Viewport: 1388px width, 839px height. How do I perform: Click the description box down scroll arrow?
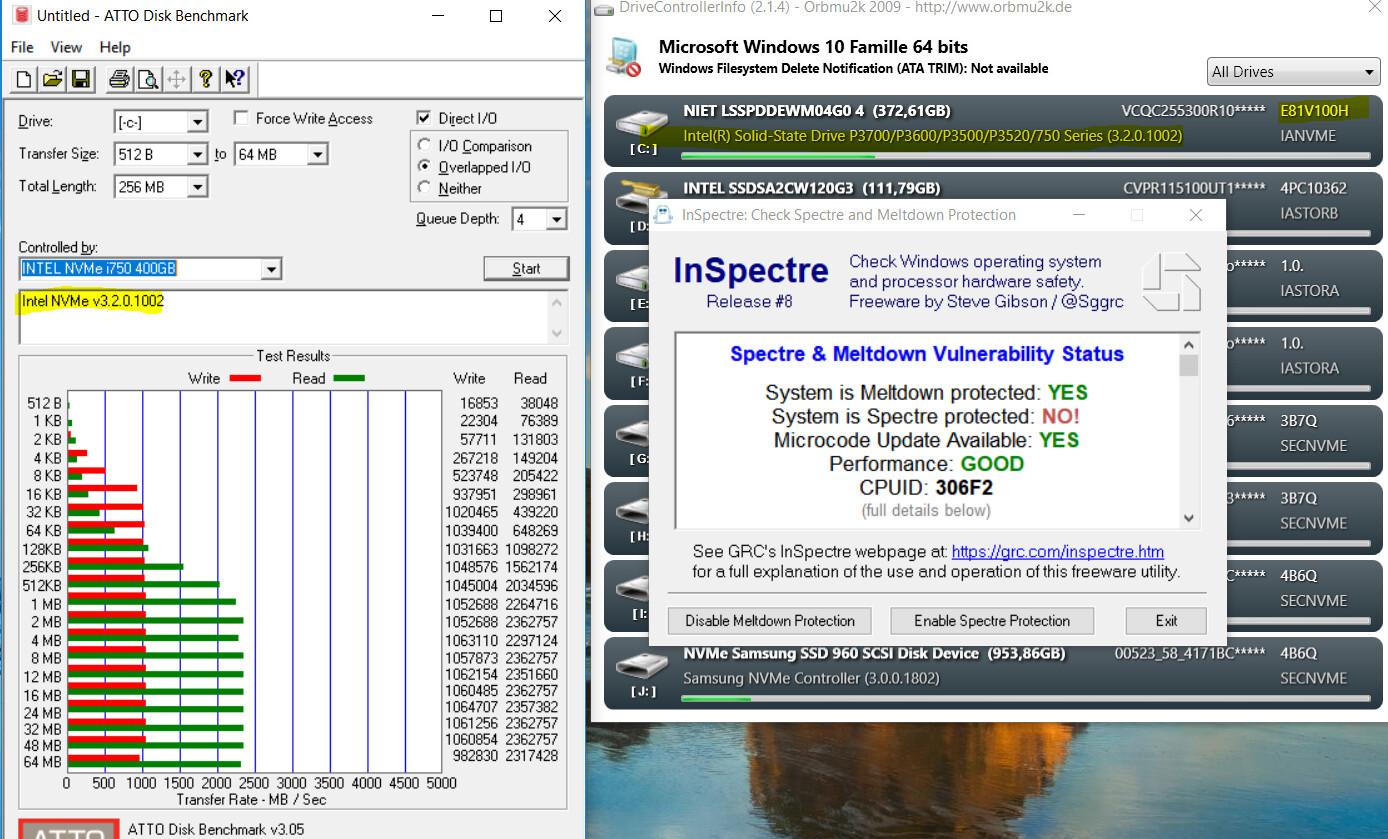click(x=558, y=334)
